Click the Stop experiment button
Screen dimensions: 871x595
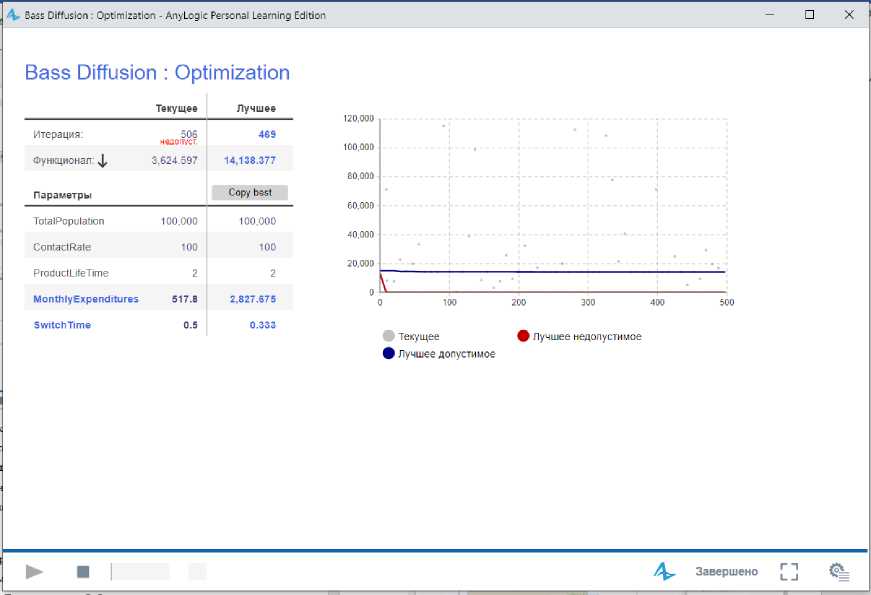point(83,572)
